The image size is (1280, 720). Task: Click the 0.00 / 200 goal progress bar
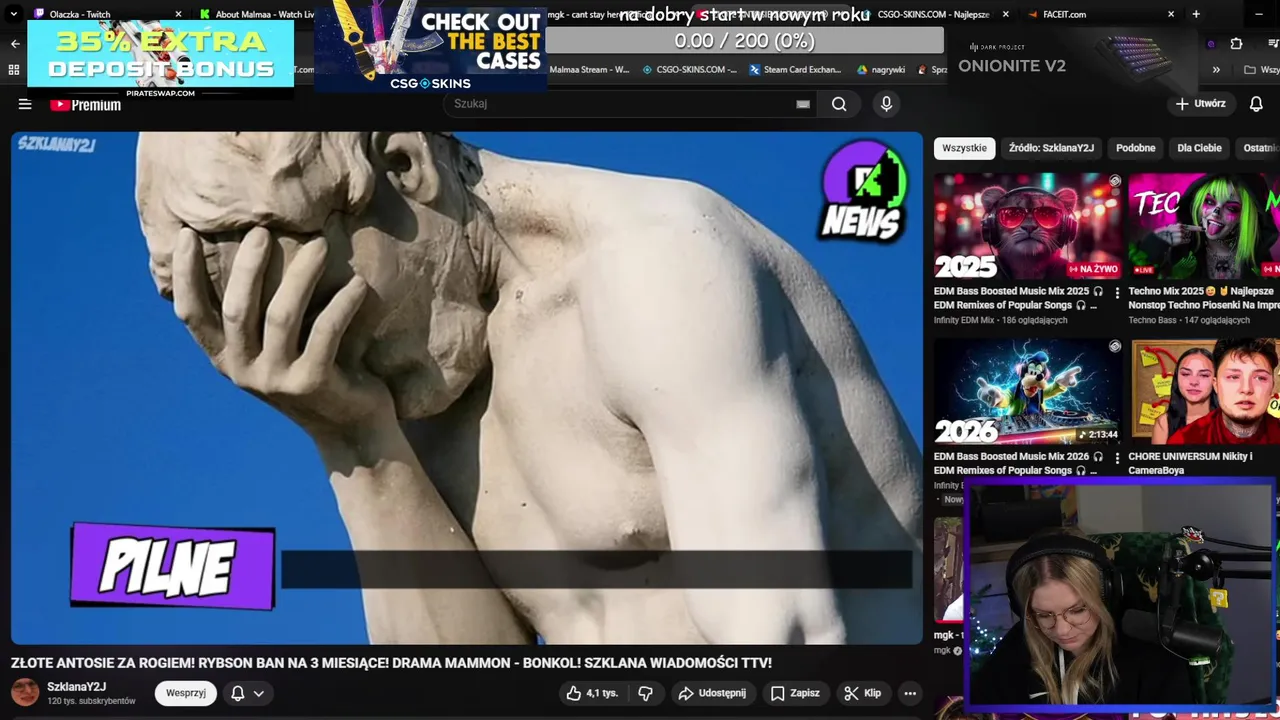(x=744, y=41)
